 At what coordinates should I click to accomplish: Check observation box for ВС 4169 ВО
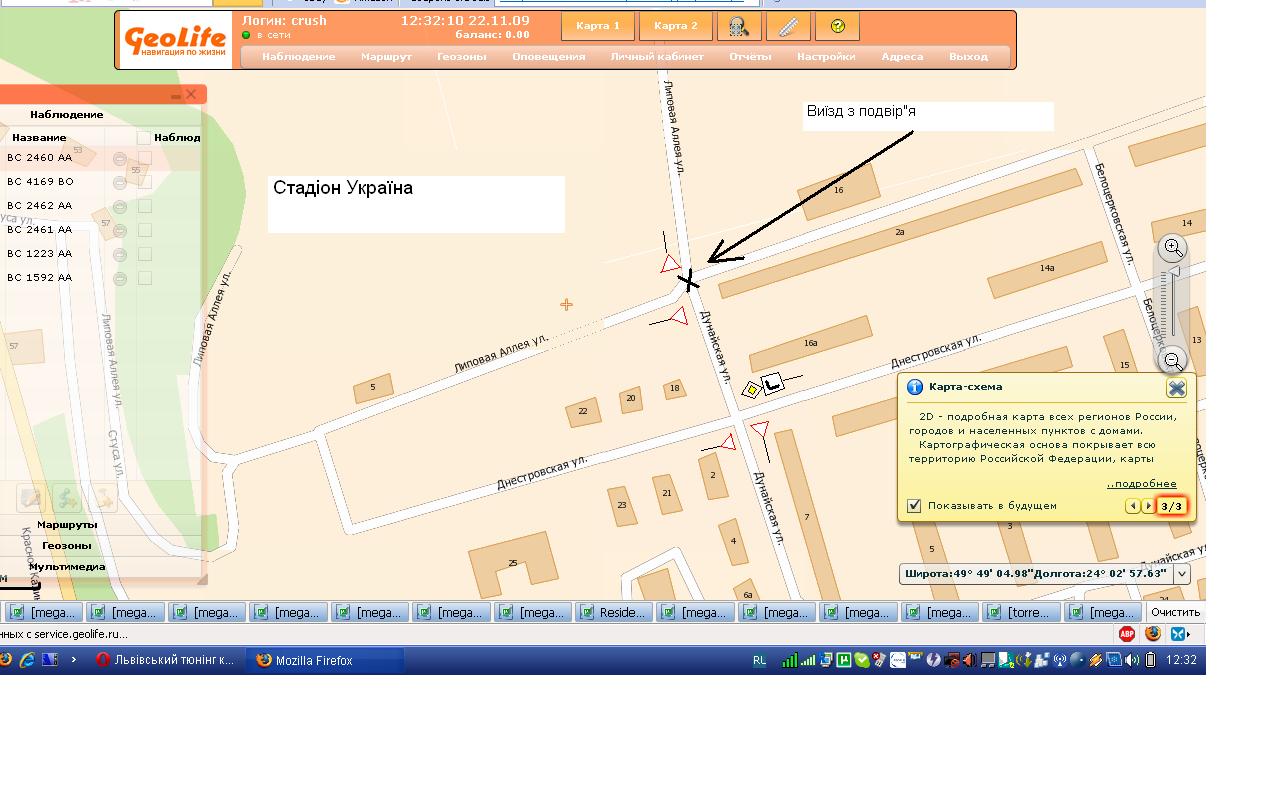145,182
